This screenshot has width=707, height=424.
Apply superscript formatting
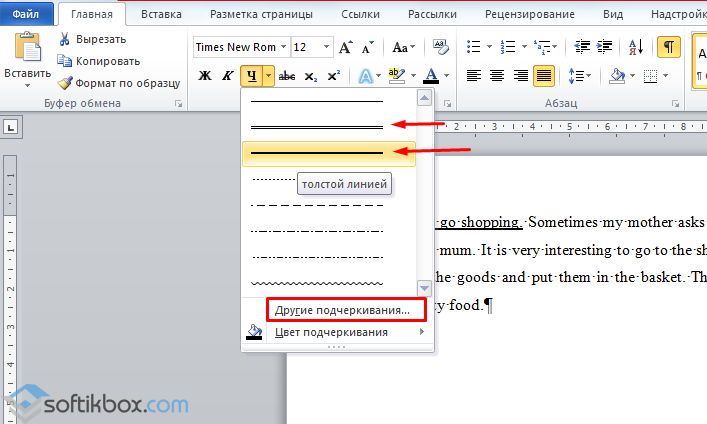(x=333, y=76)
